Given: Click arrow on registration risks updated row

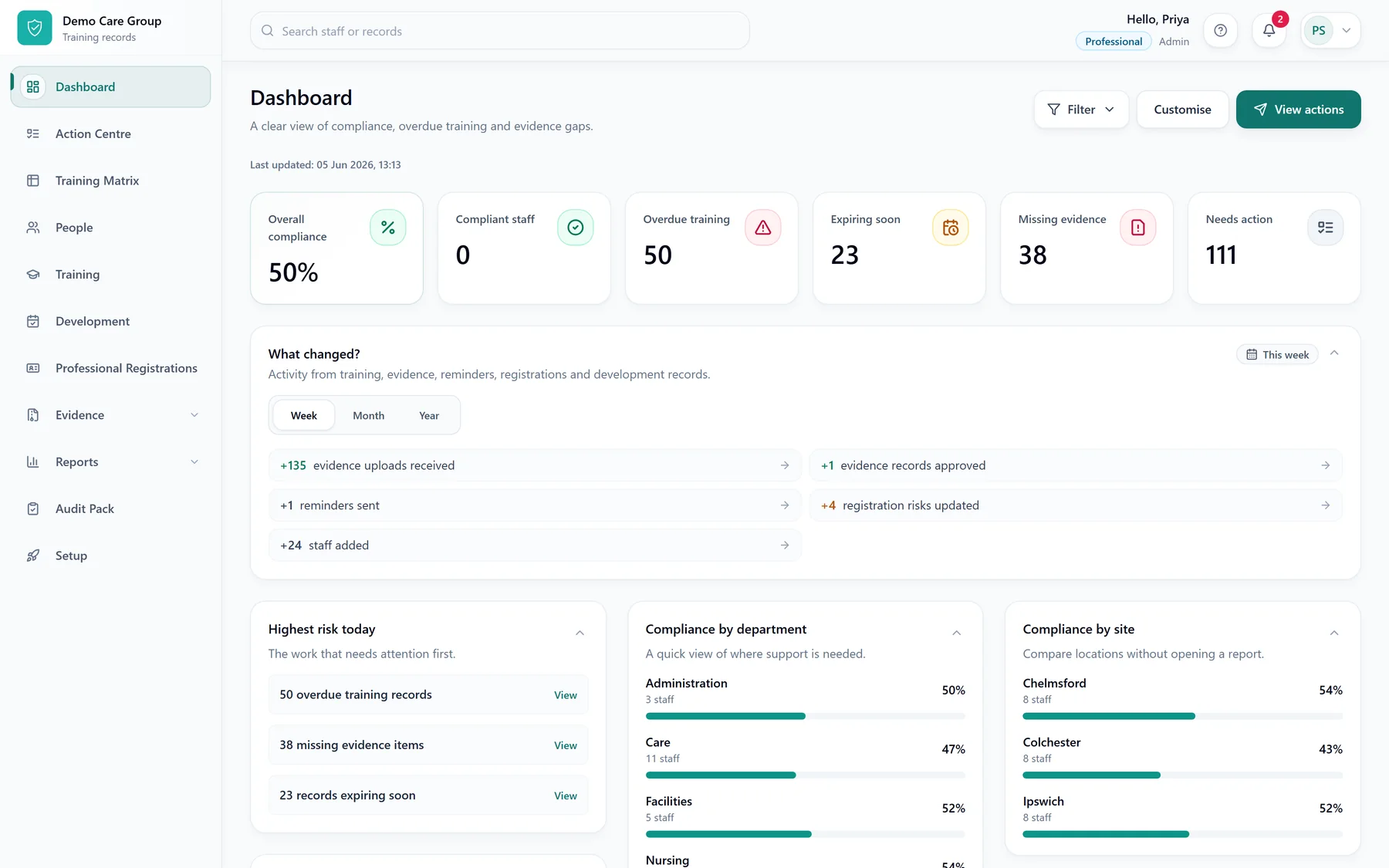Looking at the screenshot, I should pyautogui.click(x=1326, y=505).
